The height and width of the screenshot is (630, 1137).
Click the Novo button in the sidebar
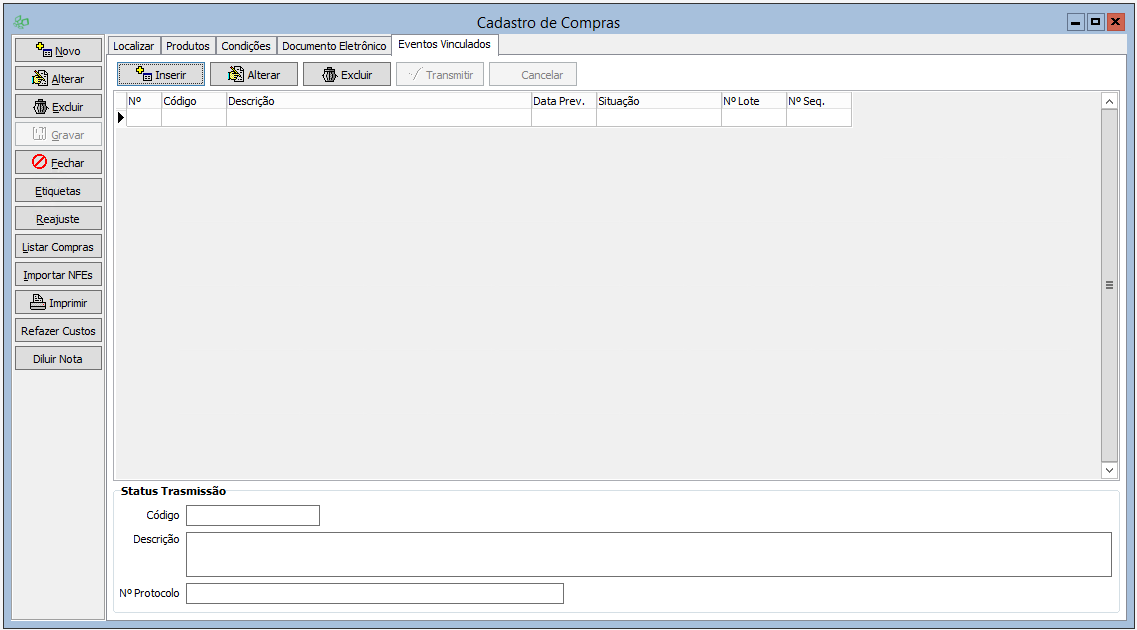click(58, 50)
